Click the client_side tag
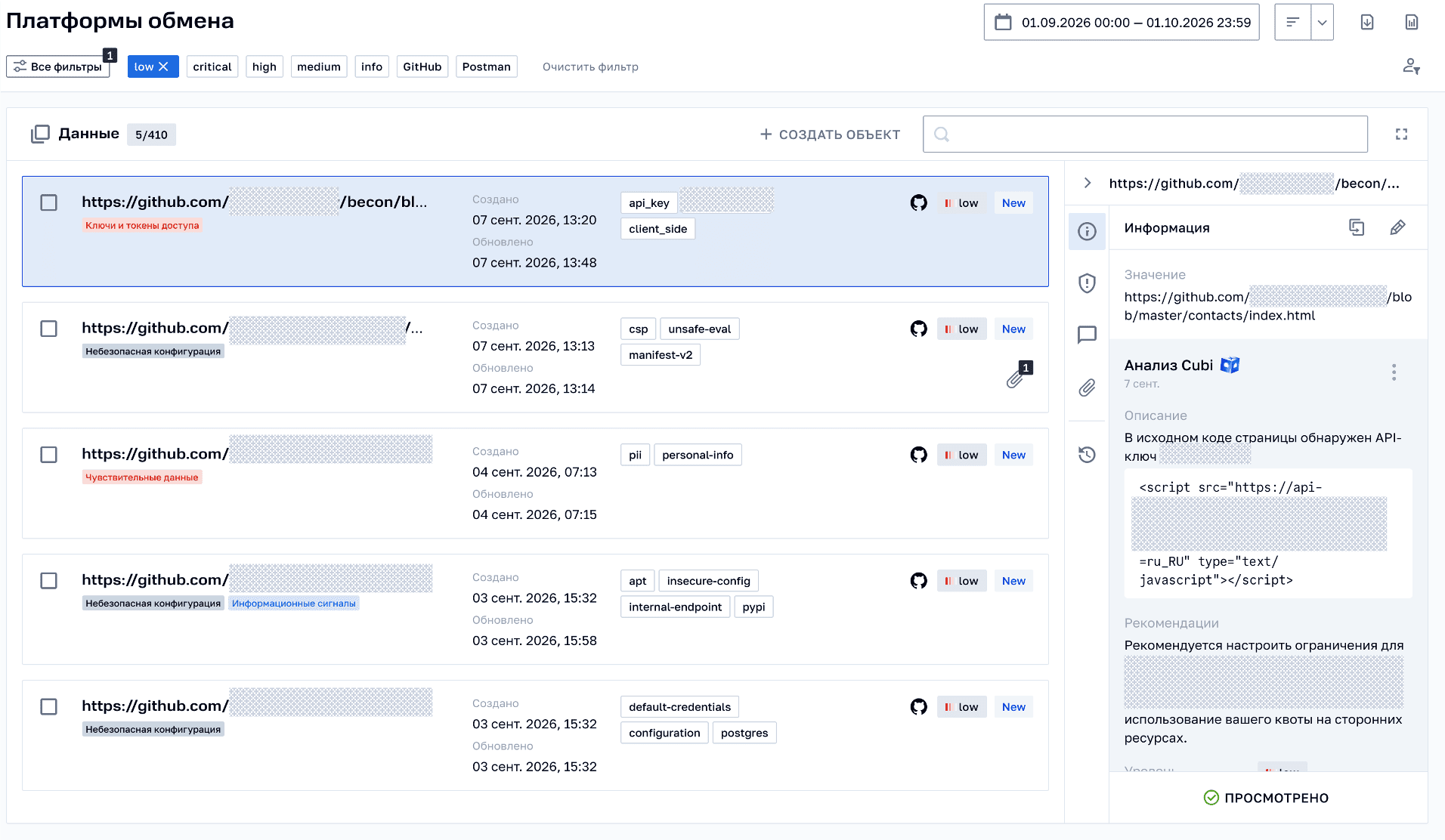Image resolution: width=1445 pixels, height=840 pixels. click(x=658, y=229)
